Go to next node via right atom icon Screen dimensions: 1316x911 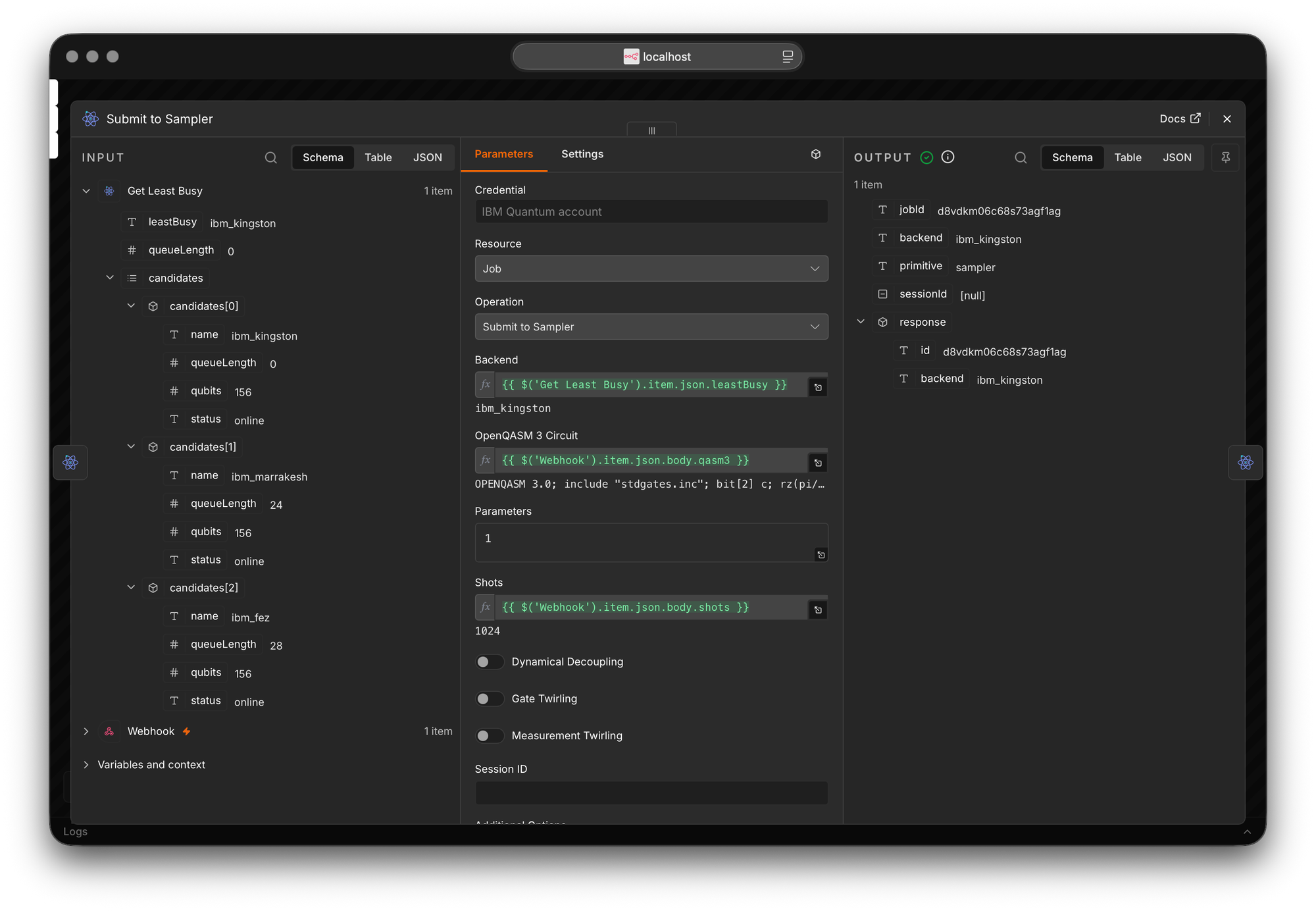click(x=1245, y=462)
